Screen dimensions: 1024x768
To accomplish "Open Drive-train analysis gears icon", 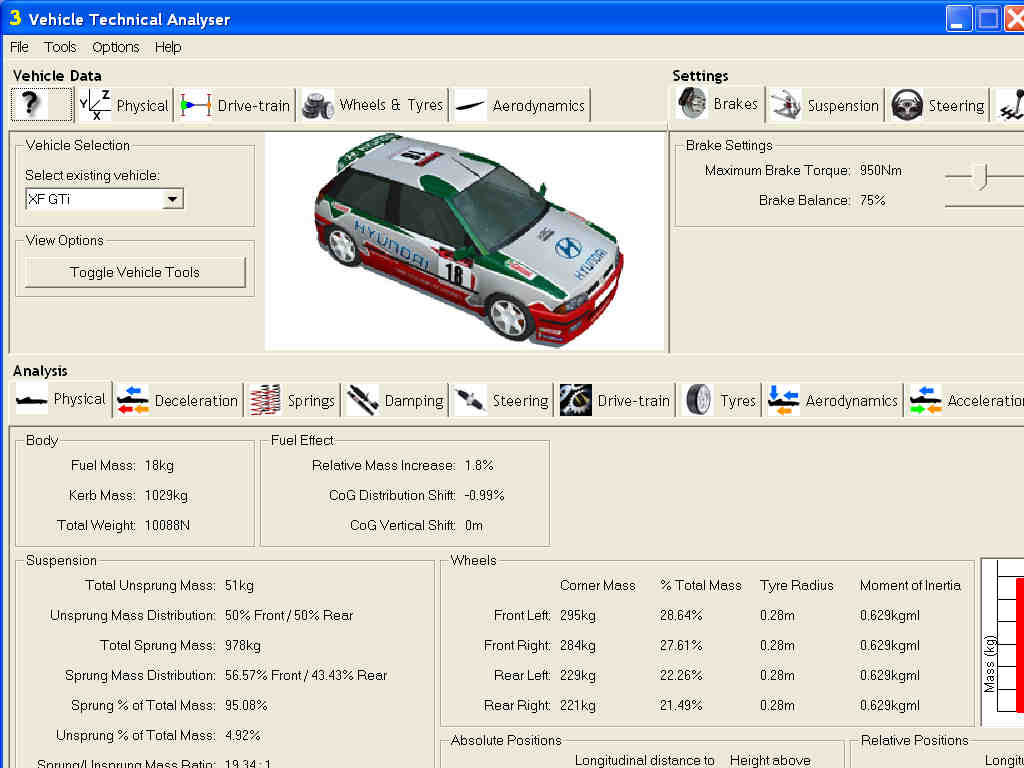I will point(575,400).
